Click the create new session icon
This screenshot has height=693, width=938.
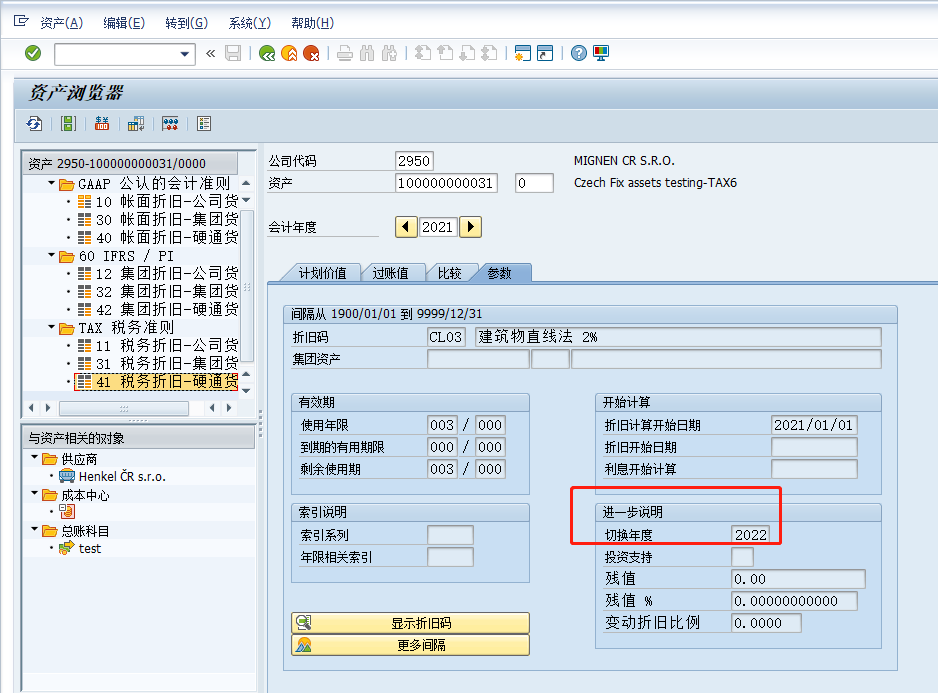[524, 55]
